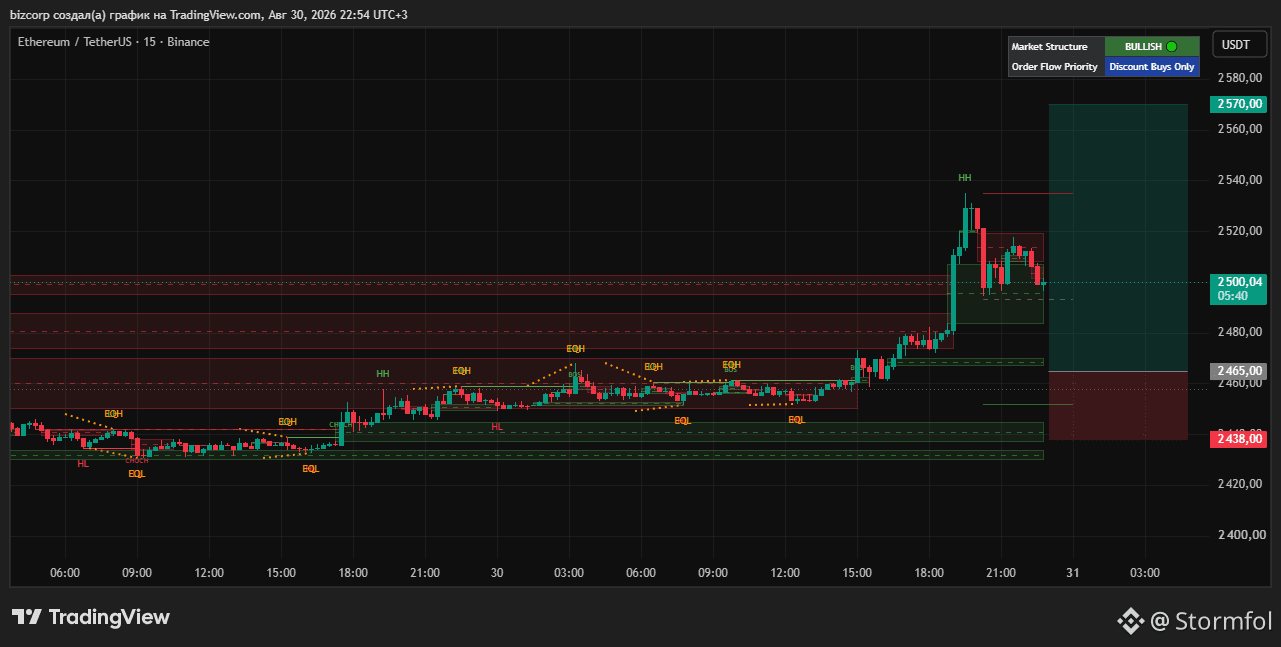Image resolution: width=1281 pixels, height=647 pixels.
Task: Click the 2570,00 take-profit price label
Action: pos(1238,104)
